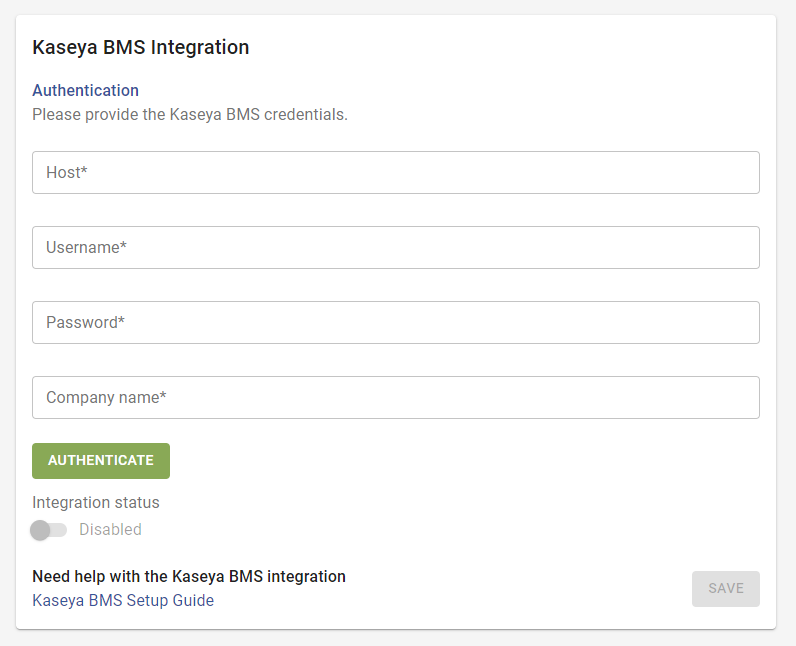Click into the Host input field
The width and height of the screenshot is (796, 646).
coord(395,173)
